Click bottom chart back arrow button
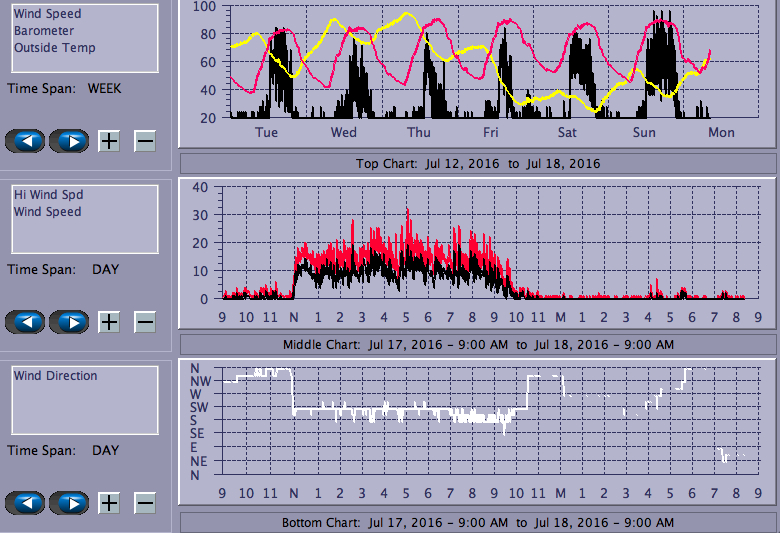 (x=27, y=503)
